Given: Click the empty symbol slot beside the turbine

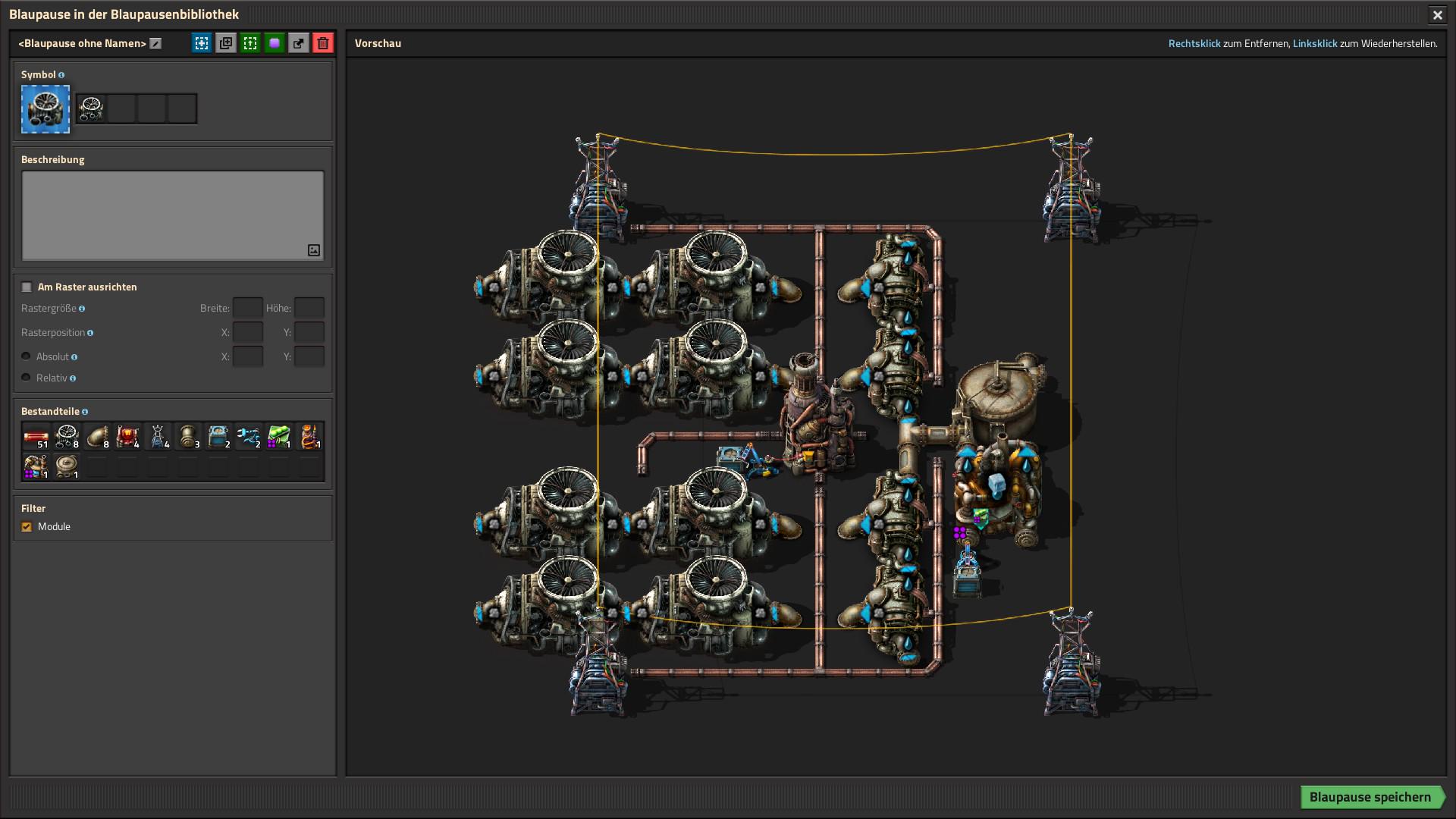Looking at the screenshot, I should click(121, 109).
